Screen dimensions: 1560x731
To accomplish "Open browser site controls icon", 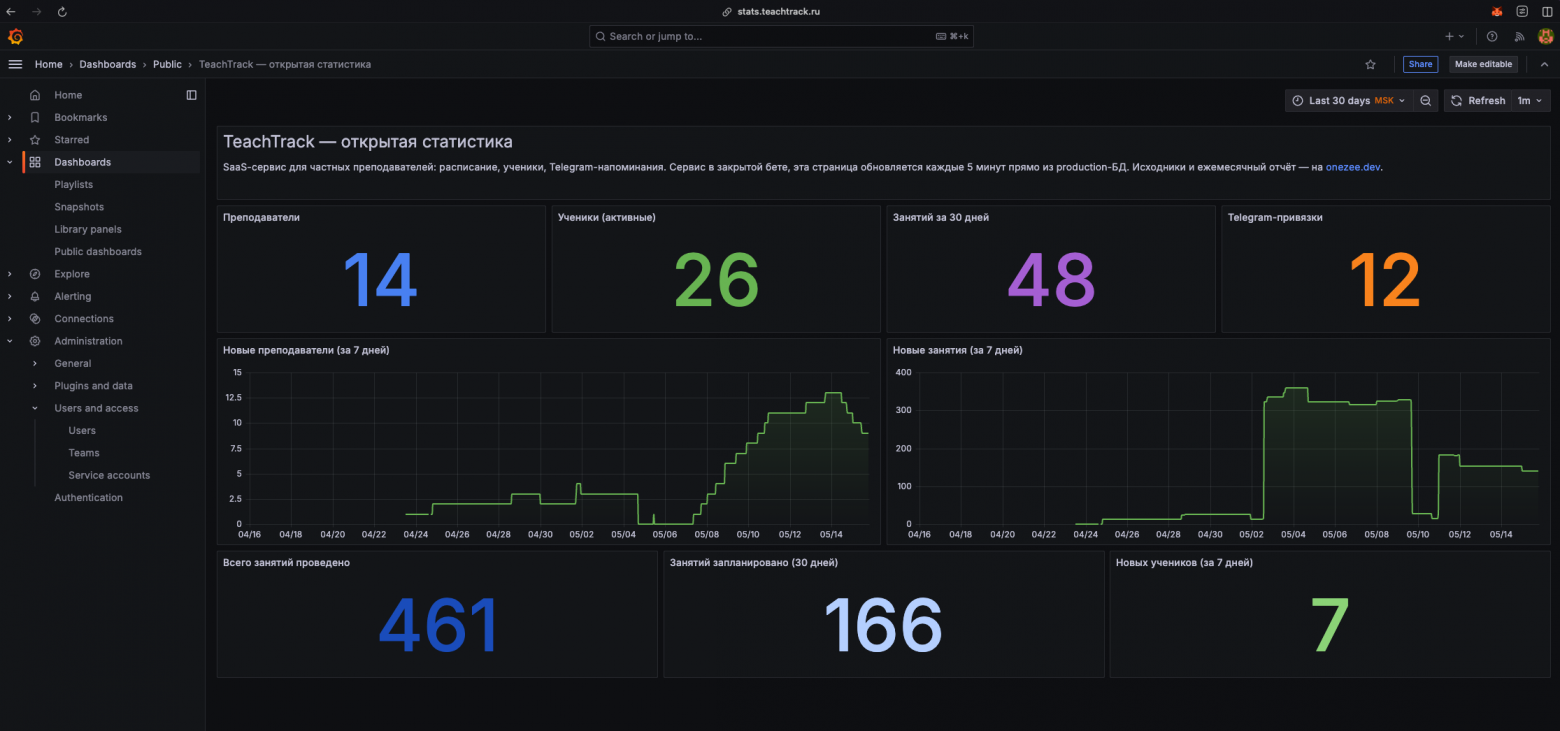I will pyautogui.click(x=1522, y=11).
